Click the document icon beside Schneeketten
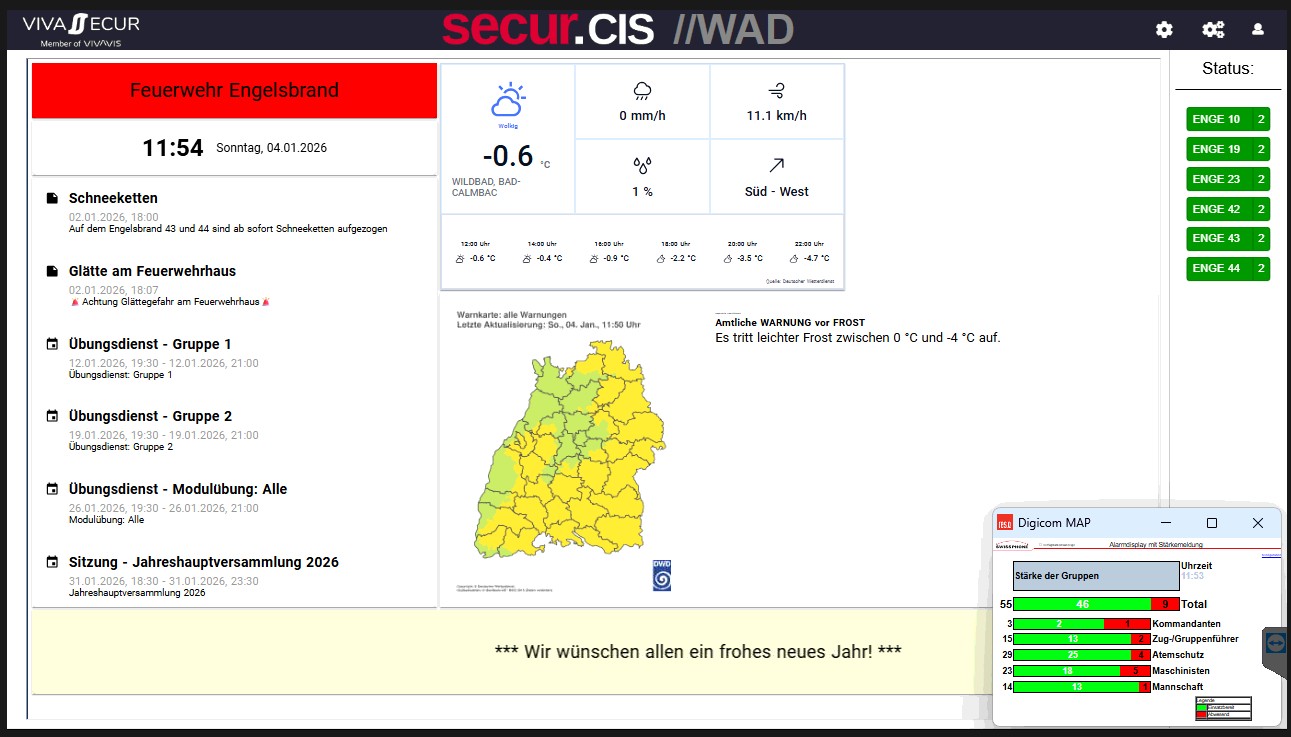1291x737 pixels. click(x=52, y=199)
